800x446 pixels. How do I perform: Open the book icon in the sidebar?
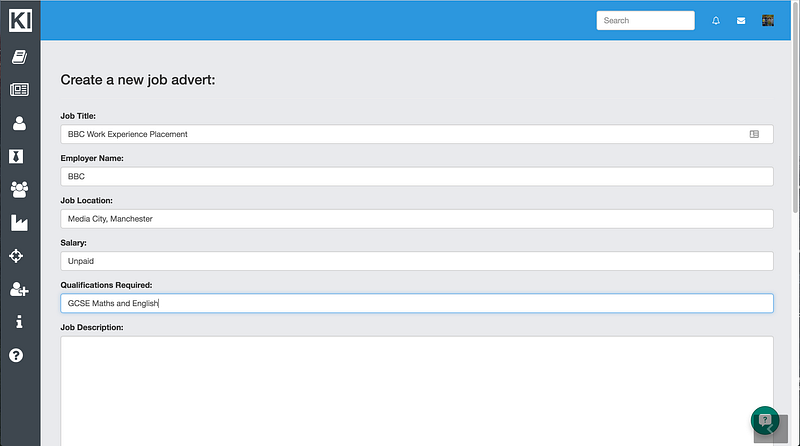[19, 58]
